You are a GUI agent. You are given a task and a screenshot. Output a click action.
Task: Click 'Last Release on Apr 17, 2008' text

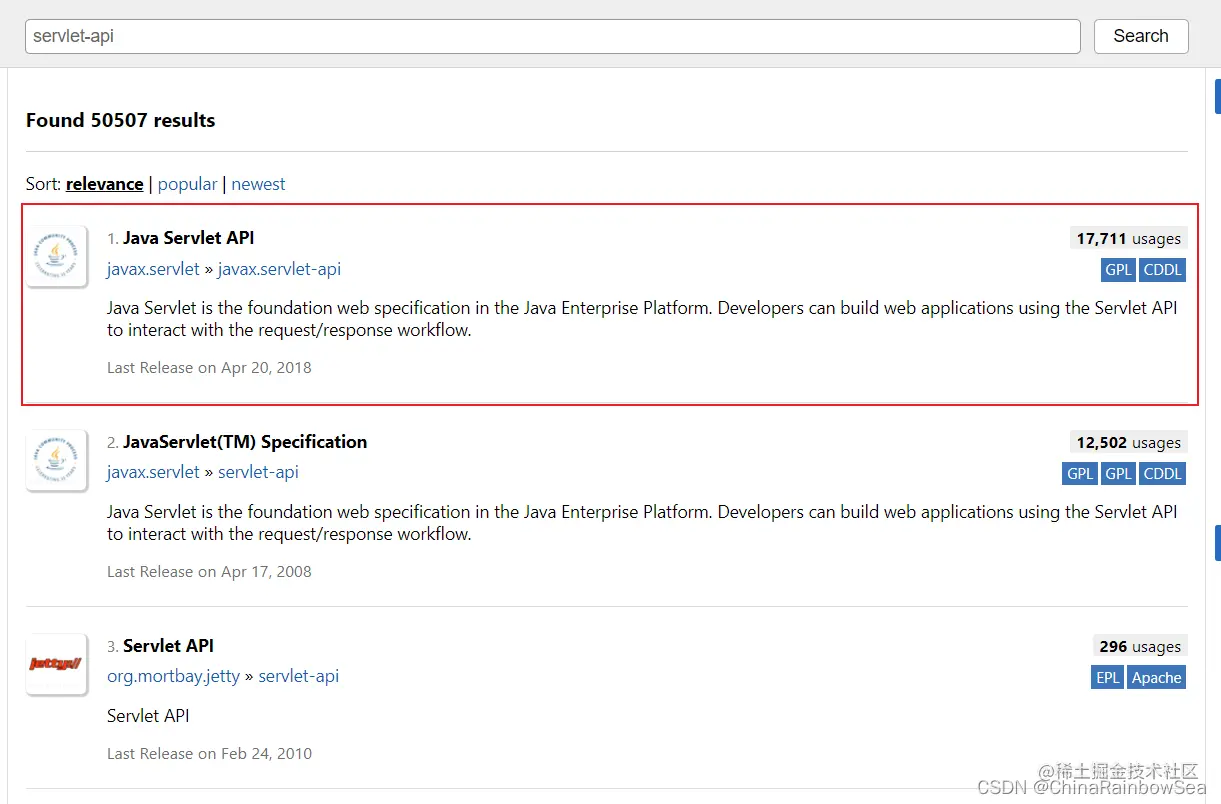click(209, 572)
